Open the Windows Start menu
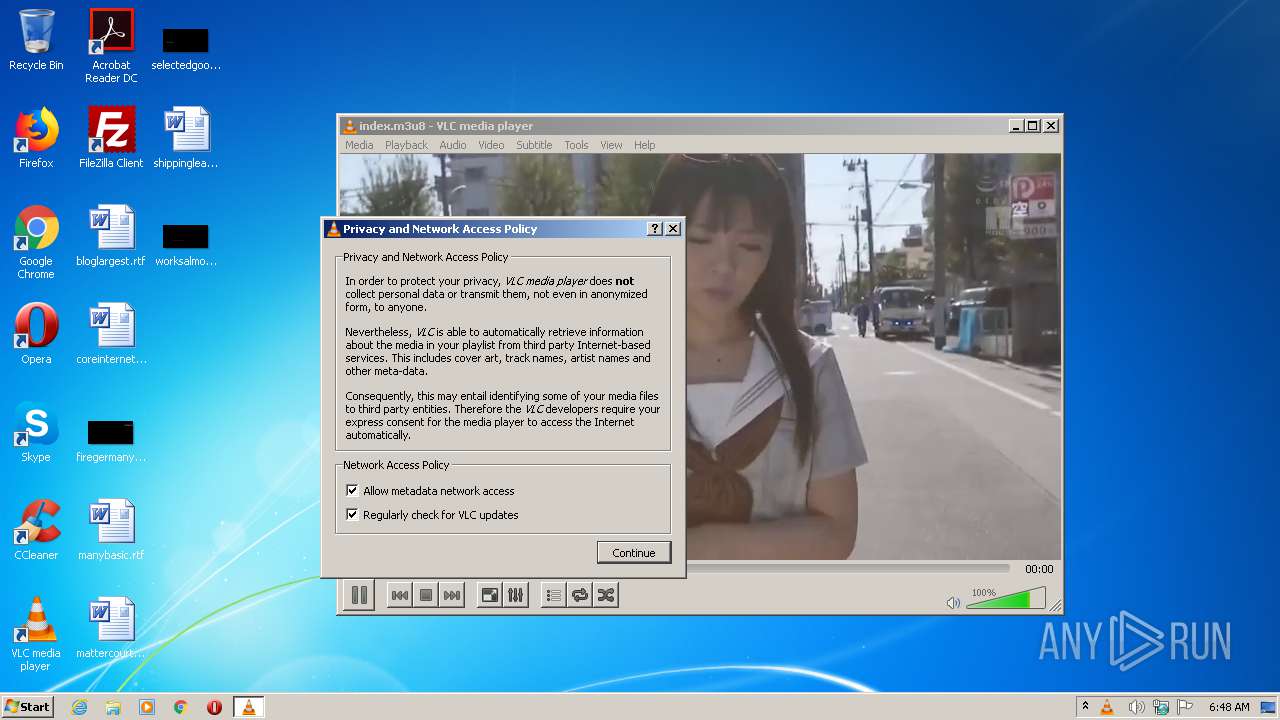This screenshot has width=1280, height=720. tap(27, 707)
